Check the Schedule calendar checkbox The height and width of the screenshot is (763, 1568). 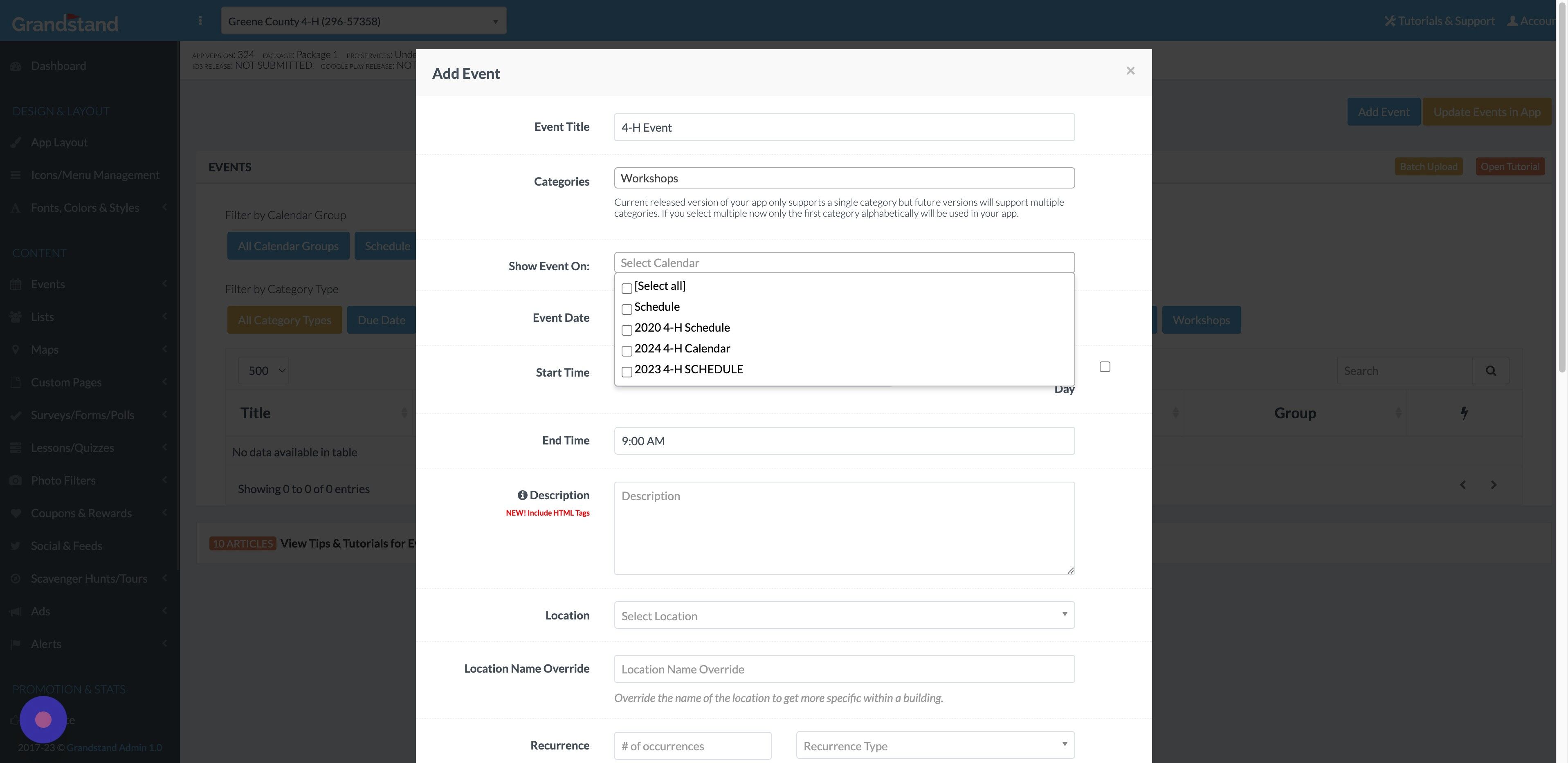coord(627,309)
